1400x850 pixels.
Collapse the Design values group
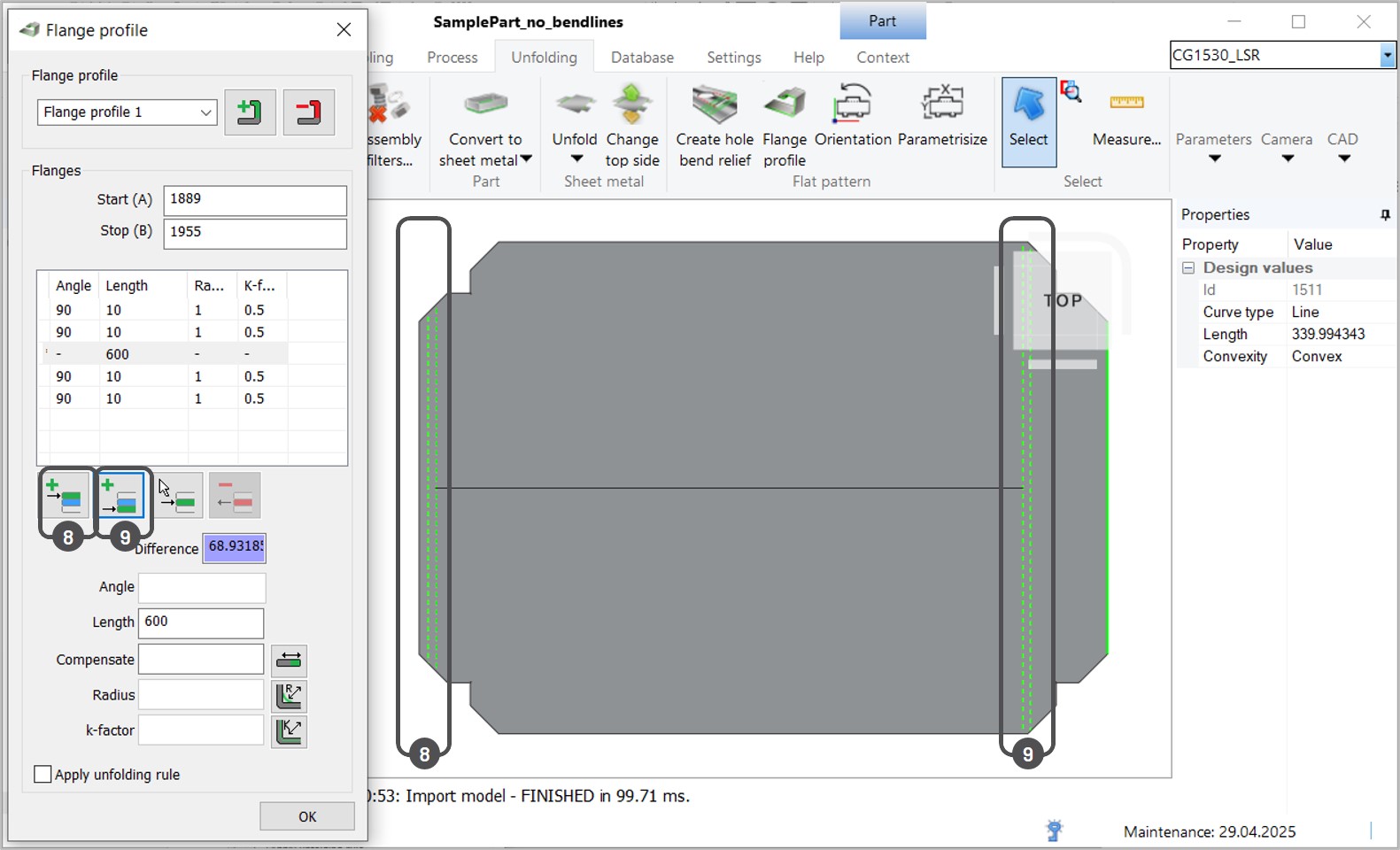pos(1188,268)
